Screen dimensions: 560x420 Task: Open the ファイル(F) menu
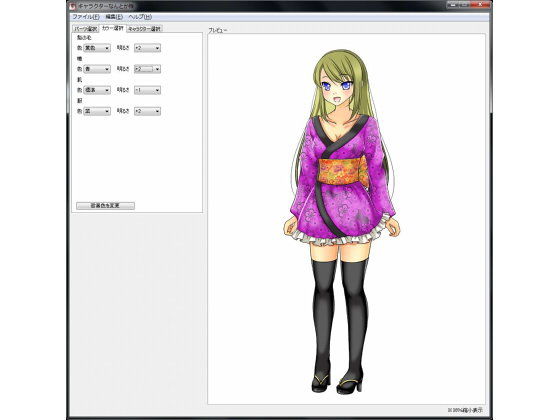(x=86, y=17)
